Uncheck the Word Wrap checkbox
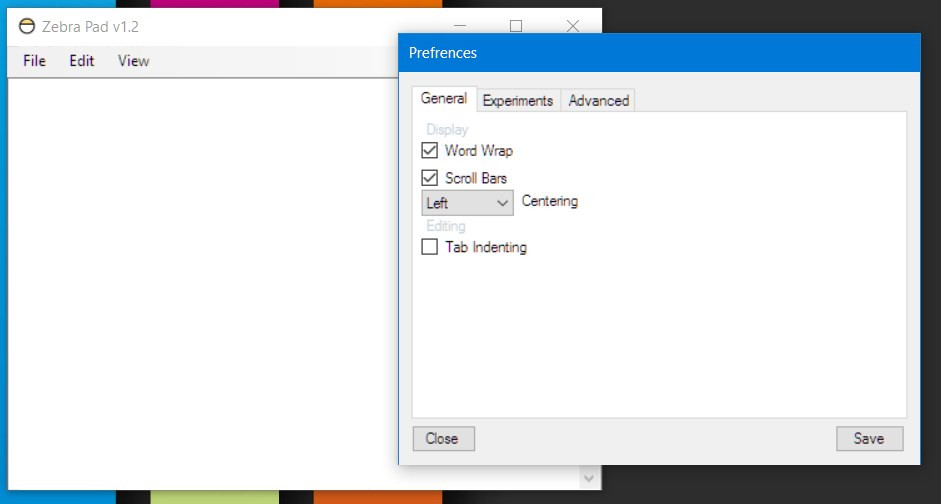941x504 pixels. click(x=430, y=151)
